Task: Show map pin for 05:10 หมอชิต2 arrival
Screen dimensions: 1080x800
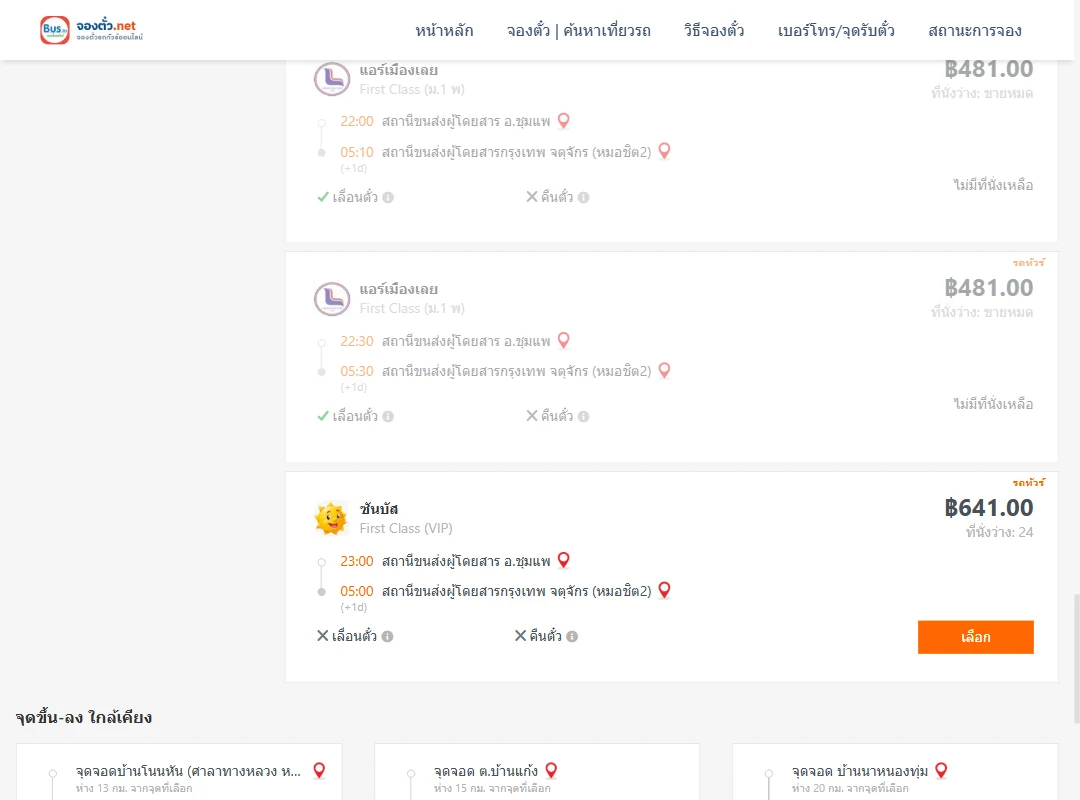Action: tap(664, 151)
